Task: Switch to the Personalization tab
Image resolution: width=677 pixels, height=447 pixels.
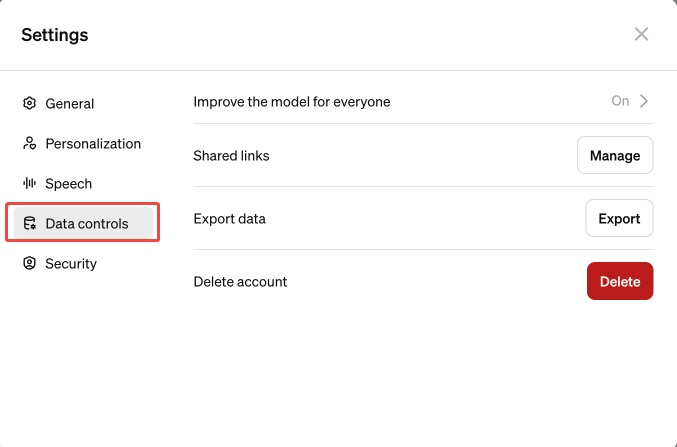Action: (x=93, y=143)
